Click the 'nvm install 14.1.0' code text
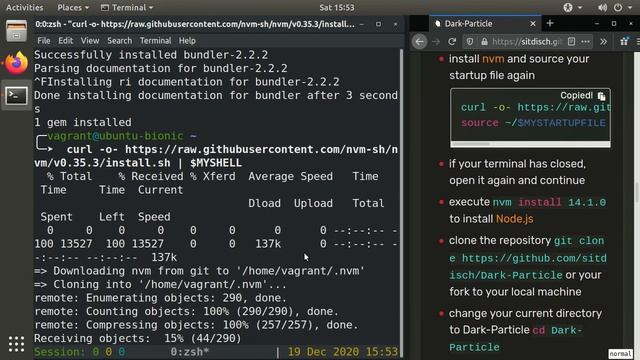This screenshot has width=640, height=360. pos(549,202)
